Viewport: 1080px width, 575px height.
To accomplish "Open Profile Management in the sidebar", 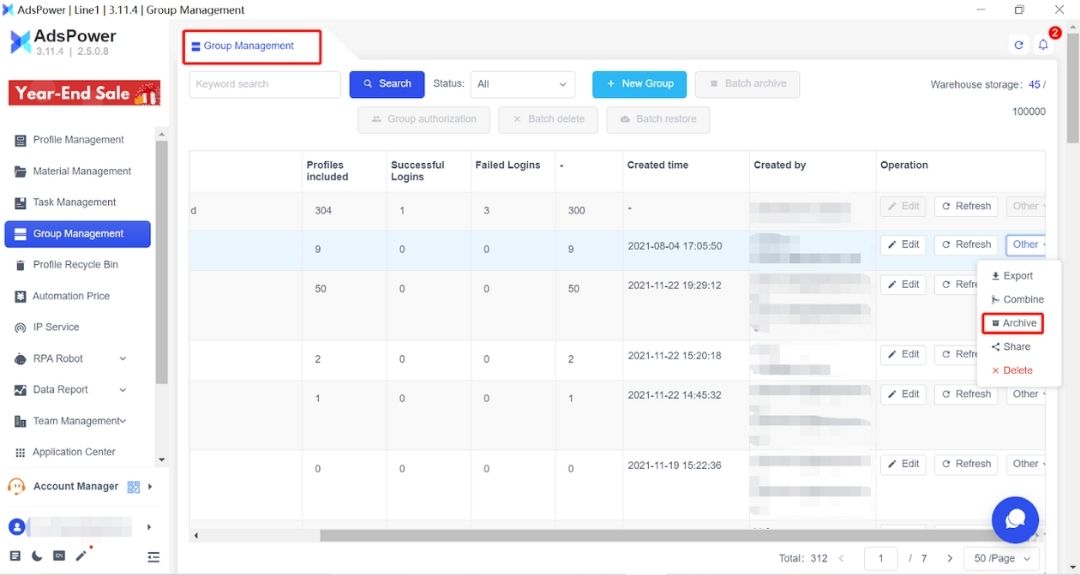I will 78,140.
